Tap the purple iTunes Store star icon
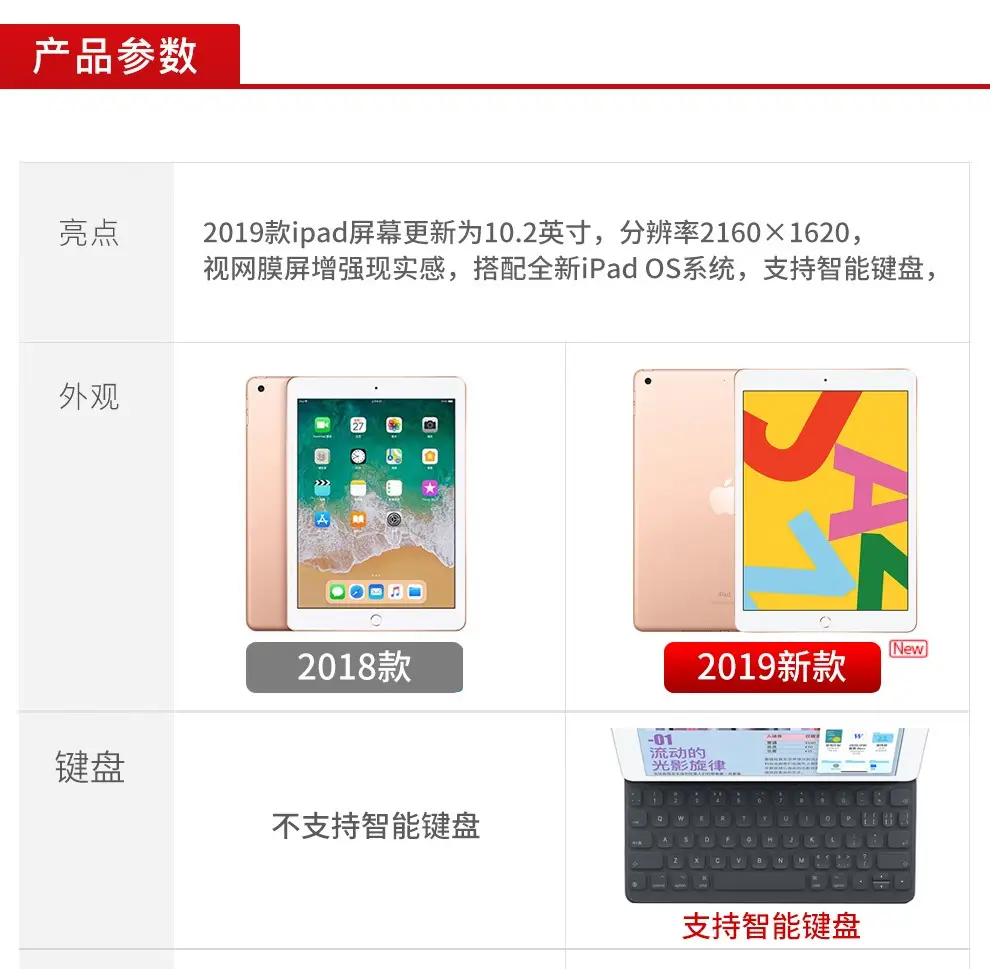 click(429, 487)
